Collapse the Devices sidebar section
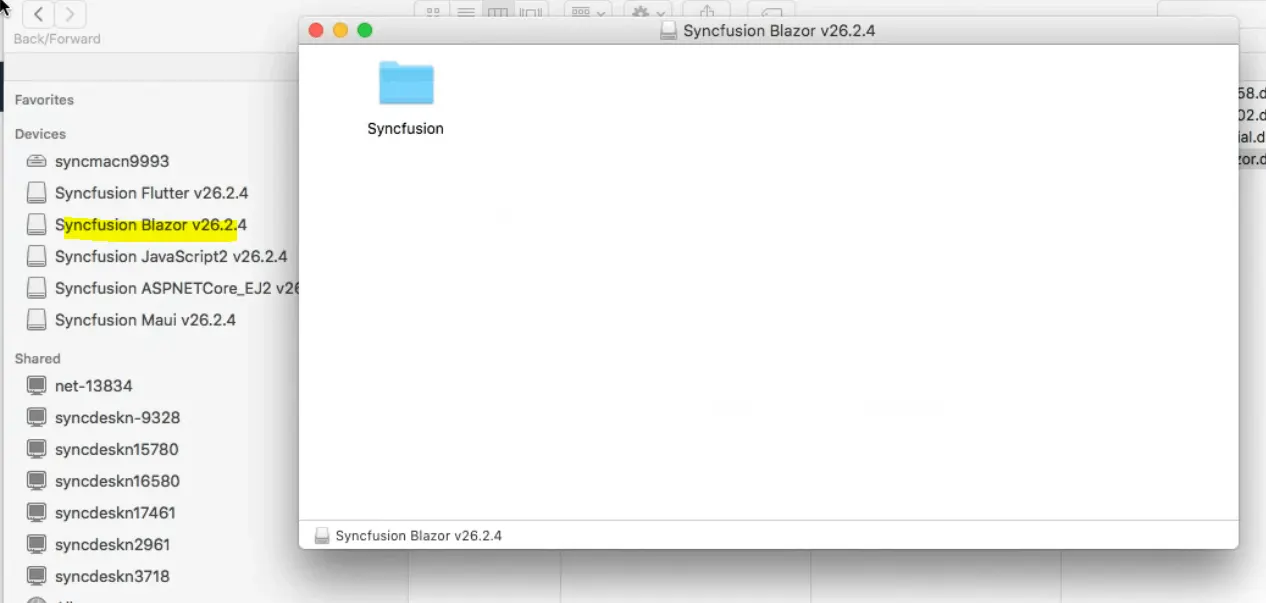The height and width of the screenshot is (603, 1266). 41,134
